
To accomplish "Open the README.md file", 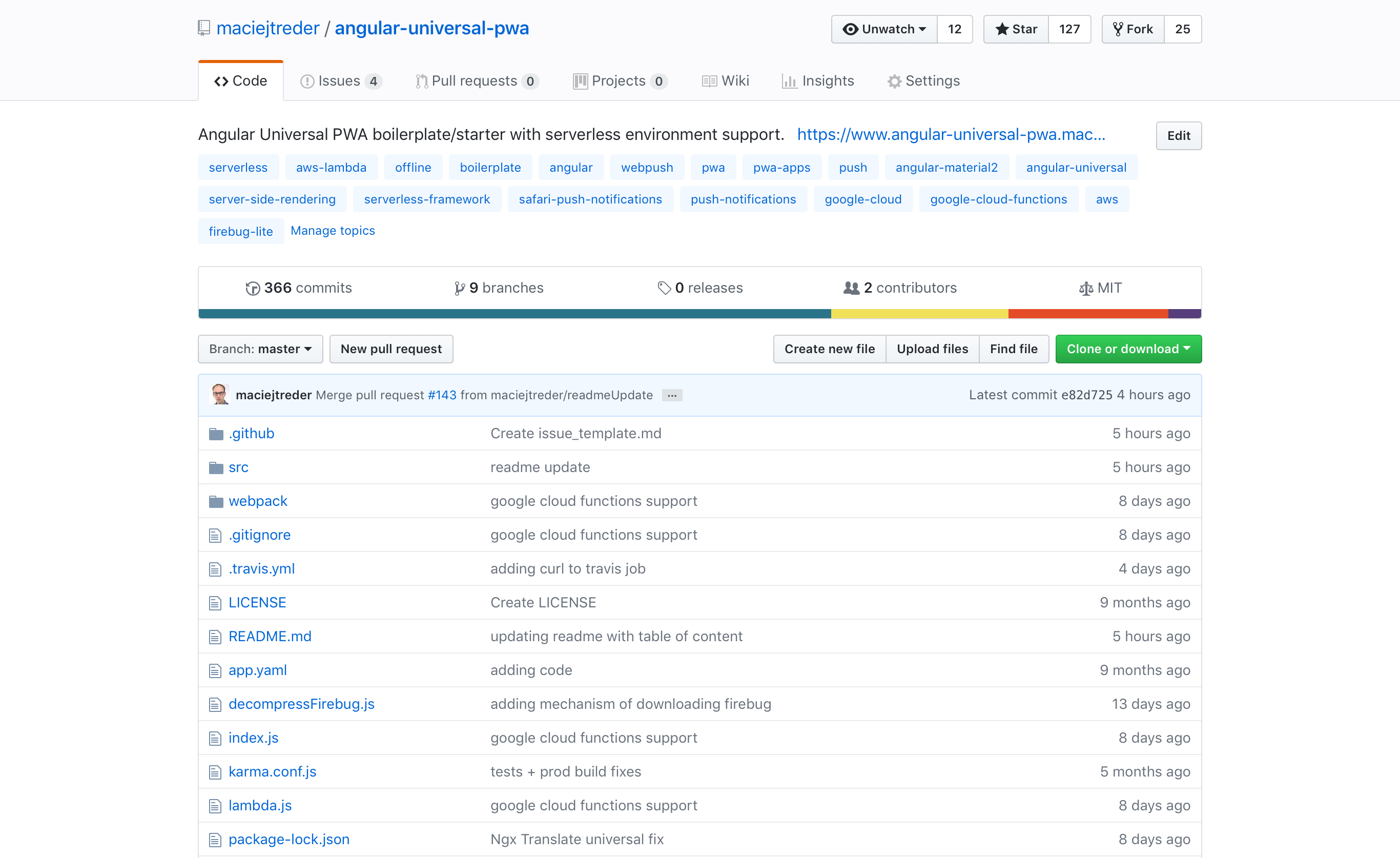I will click(270, 637).
